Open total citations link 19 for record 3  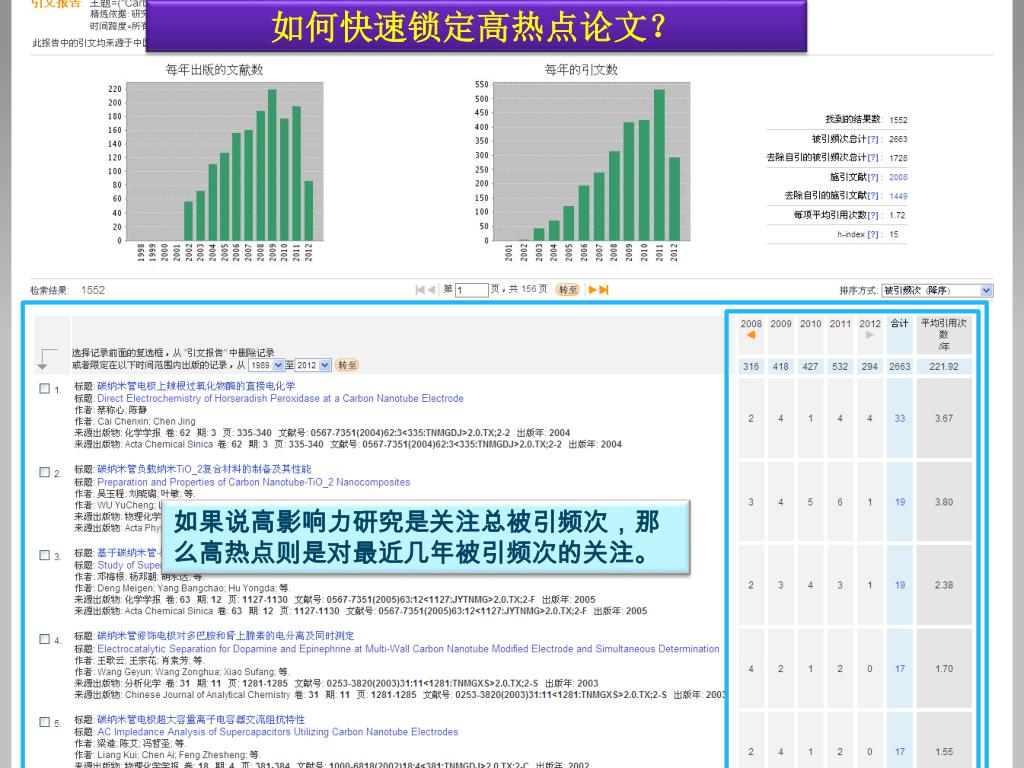pos(899,585)
